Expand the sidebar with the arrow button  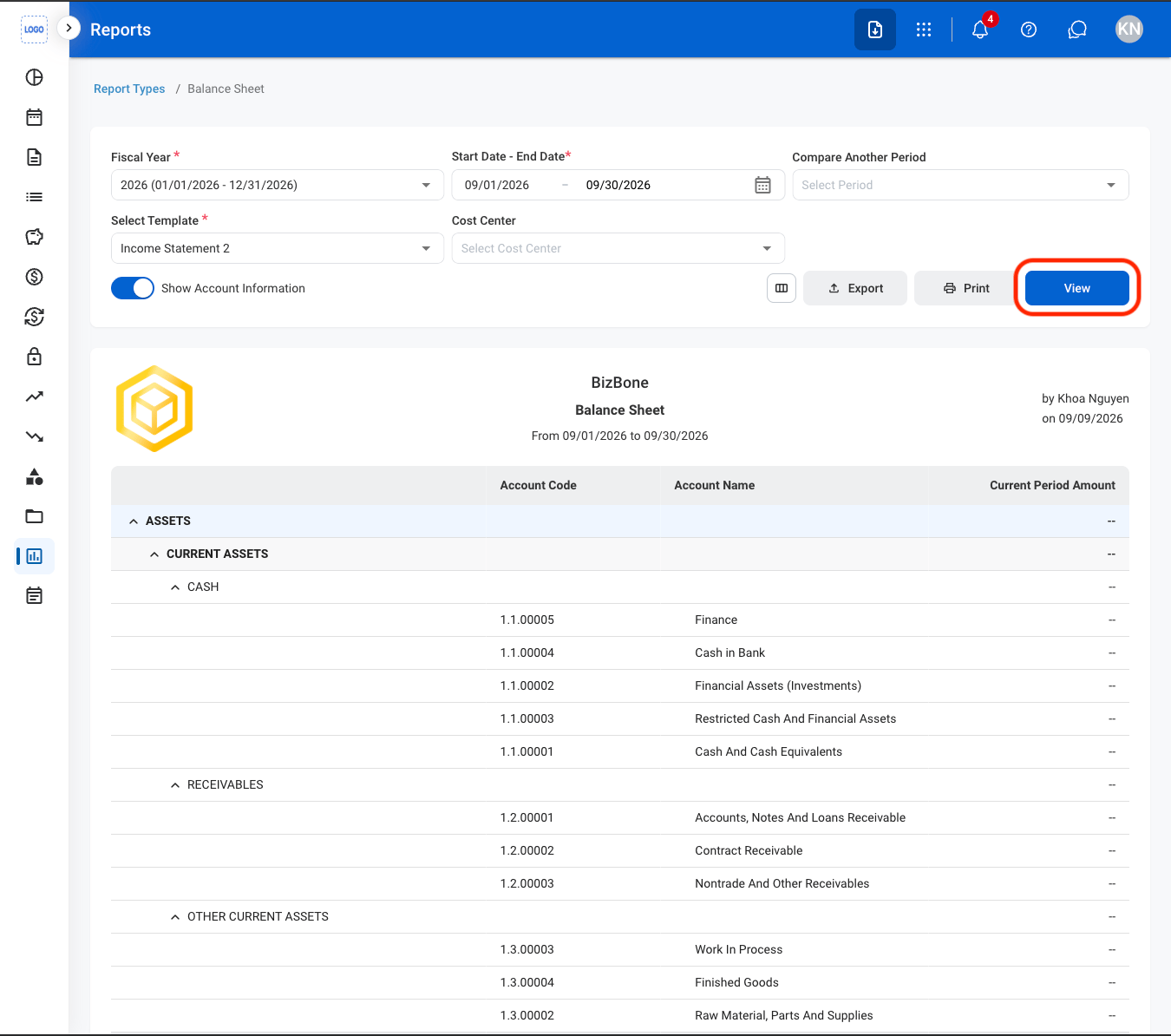click(x=69, y=28)
